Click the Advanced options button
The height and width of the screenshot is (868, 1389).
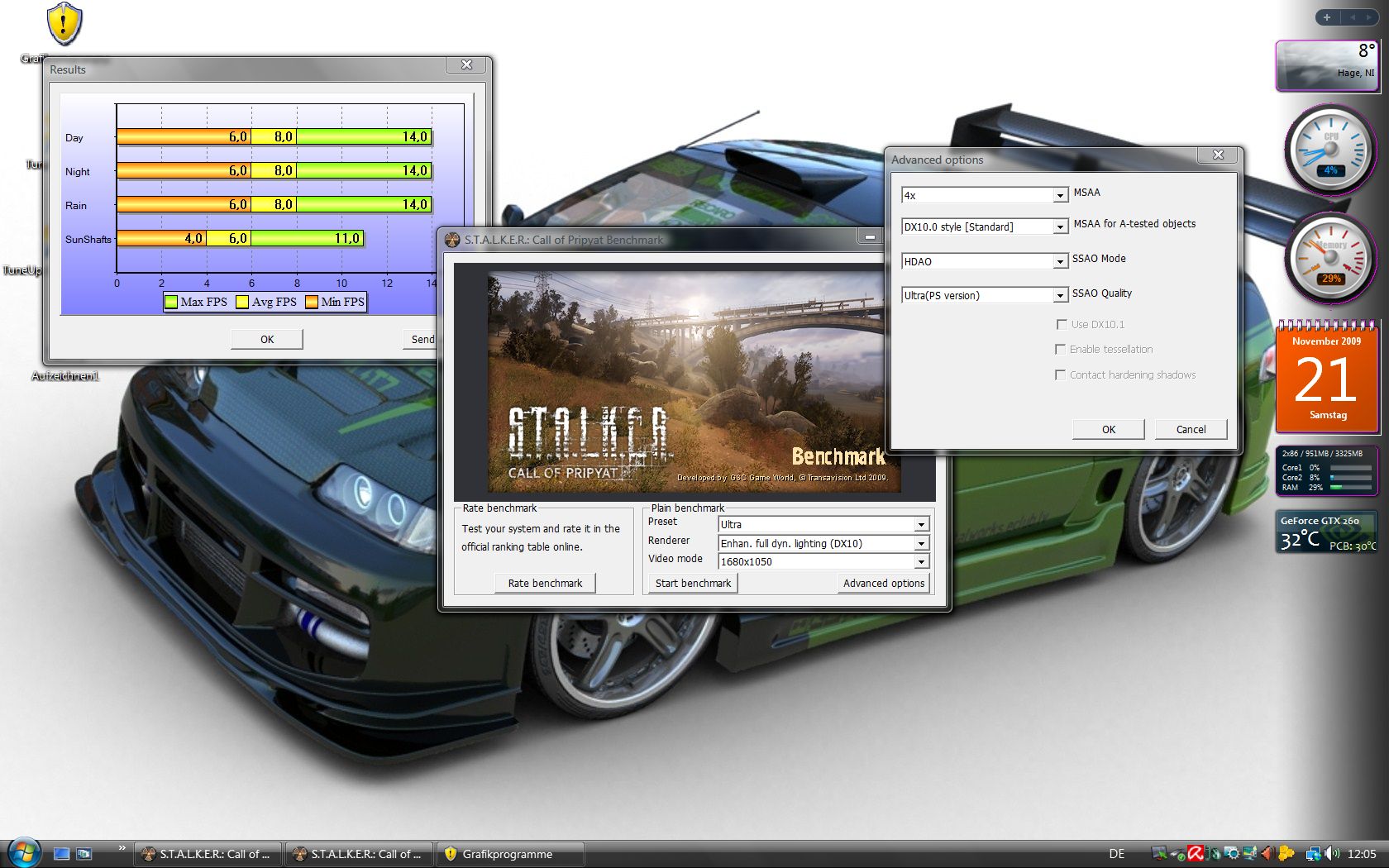click(884, 583)
